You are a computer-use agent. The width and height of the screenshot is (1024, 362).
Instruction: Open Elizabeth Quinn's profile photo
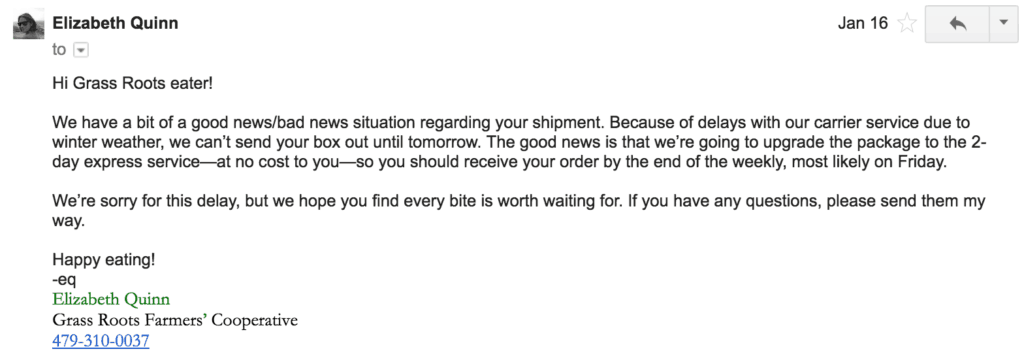click(x=29, y=24)
